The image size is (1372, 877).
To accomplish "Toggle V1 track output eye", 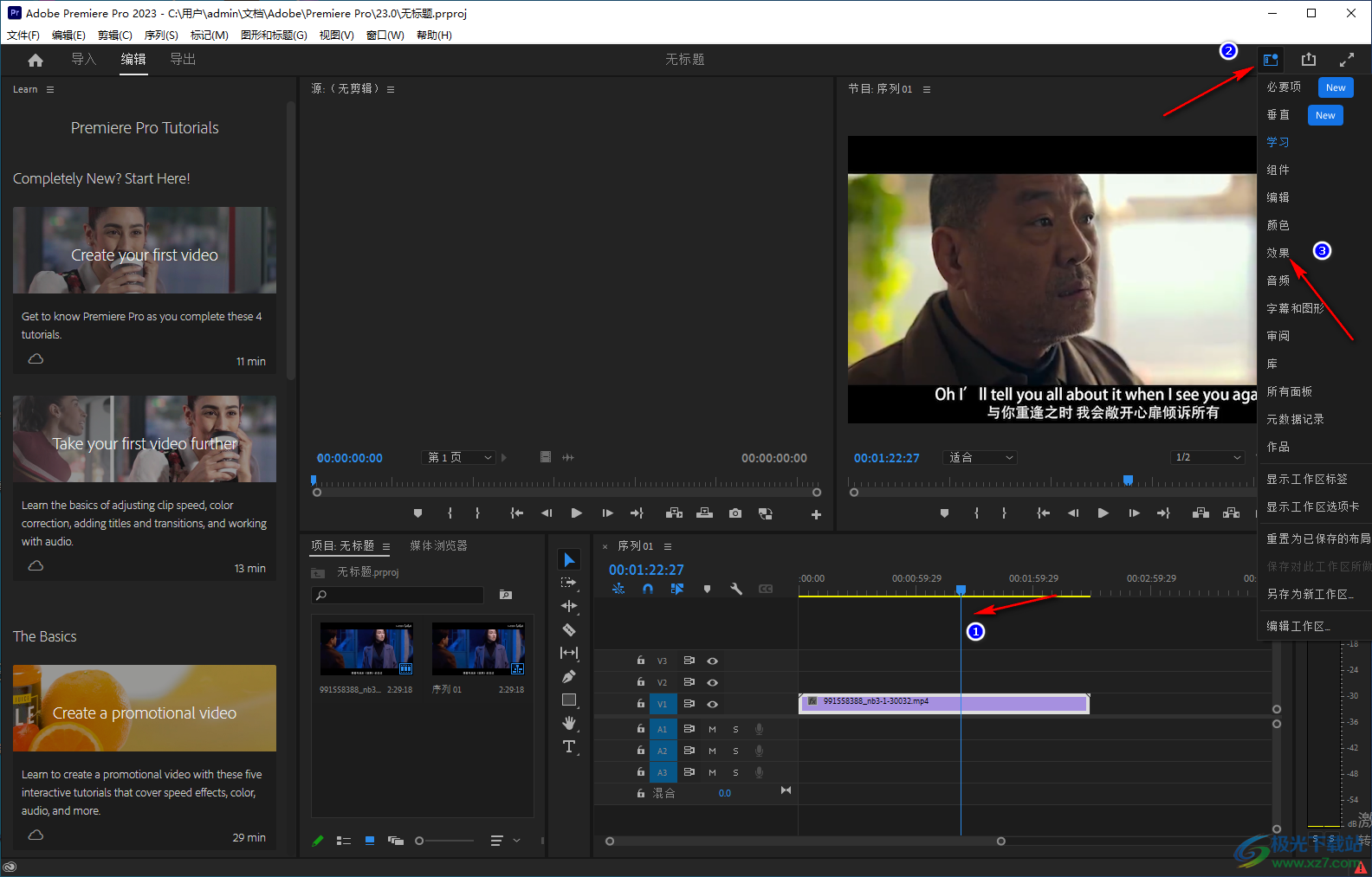I will coord(712,704).
